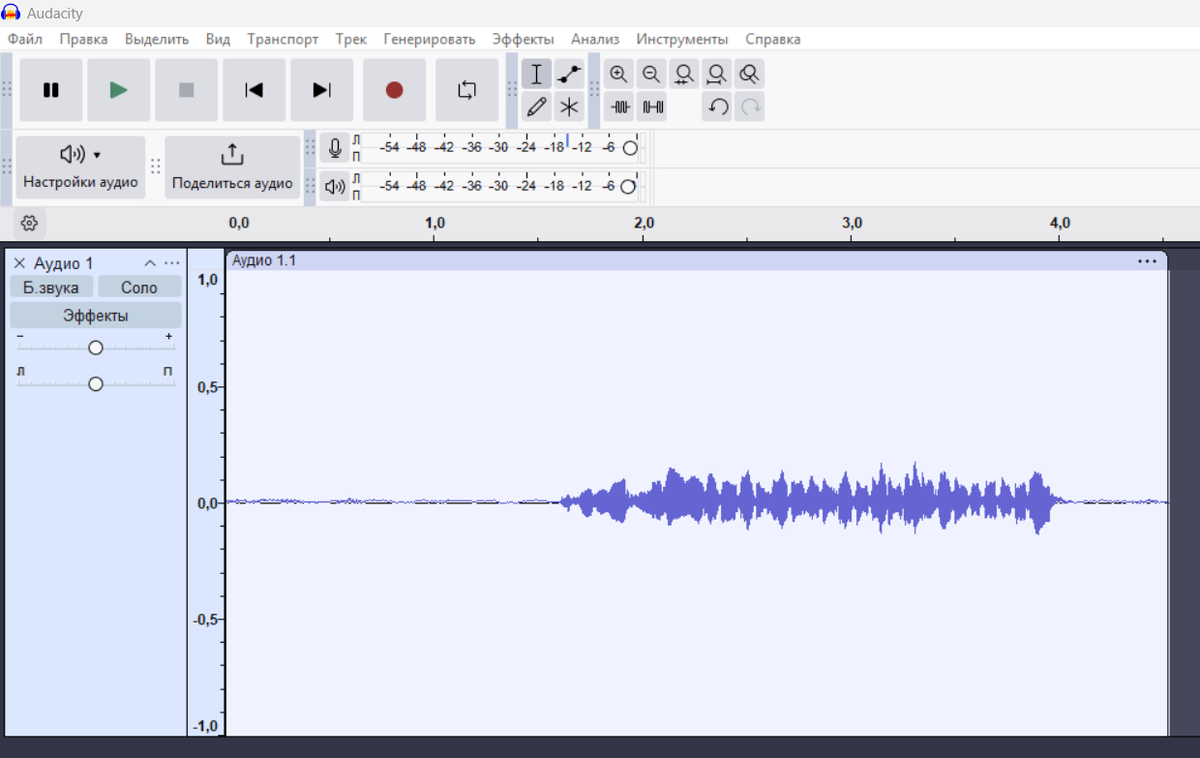Start playback with the green Play button

click(119, 90)
